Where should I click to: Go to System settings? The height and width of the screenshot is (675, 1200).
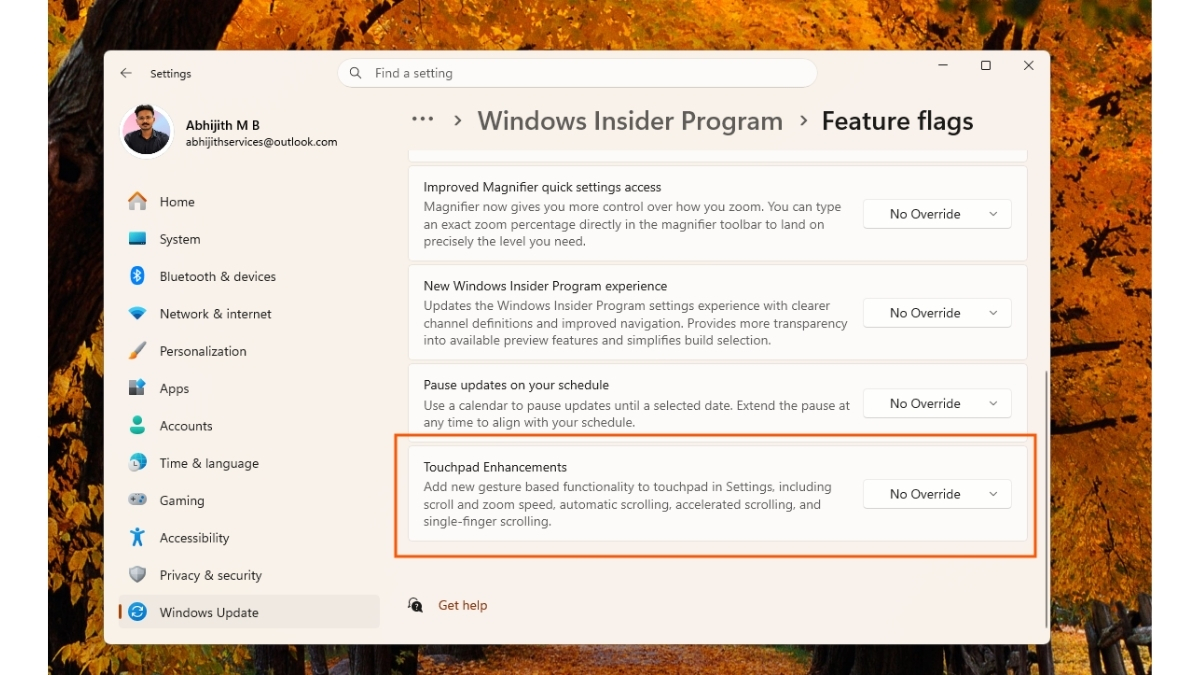point(249,239)
